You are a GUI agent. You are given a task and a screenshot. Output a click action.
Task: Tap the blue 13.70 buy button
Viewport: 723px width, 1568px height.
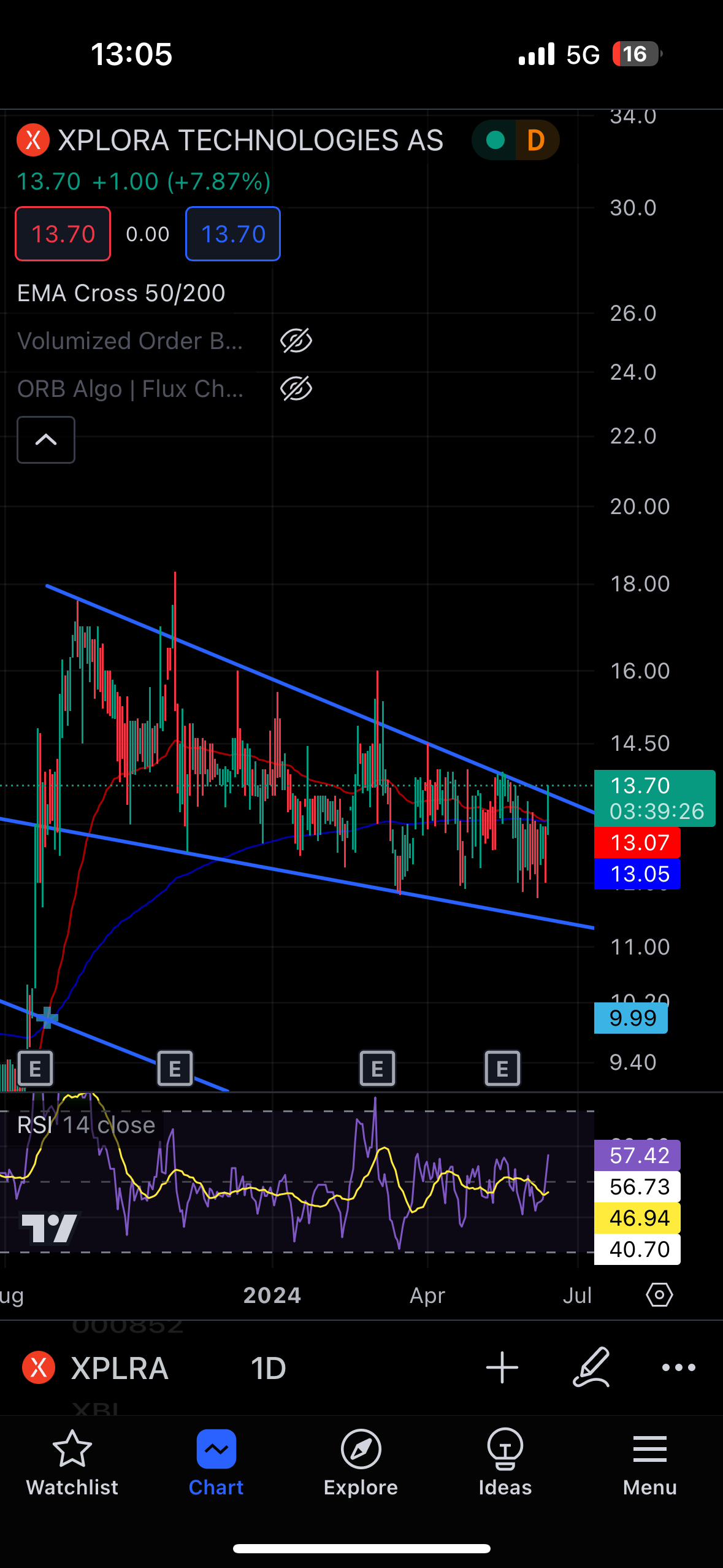pyautogui.click(x=233, y=234)
